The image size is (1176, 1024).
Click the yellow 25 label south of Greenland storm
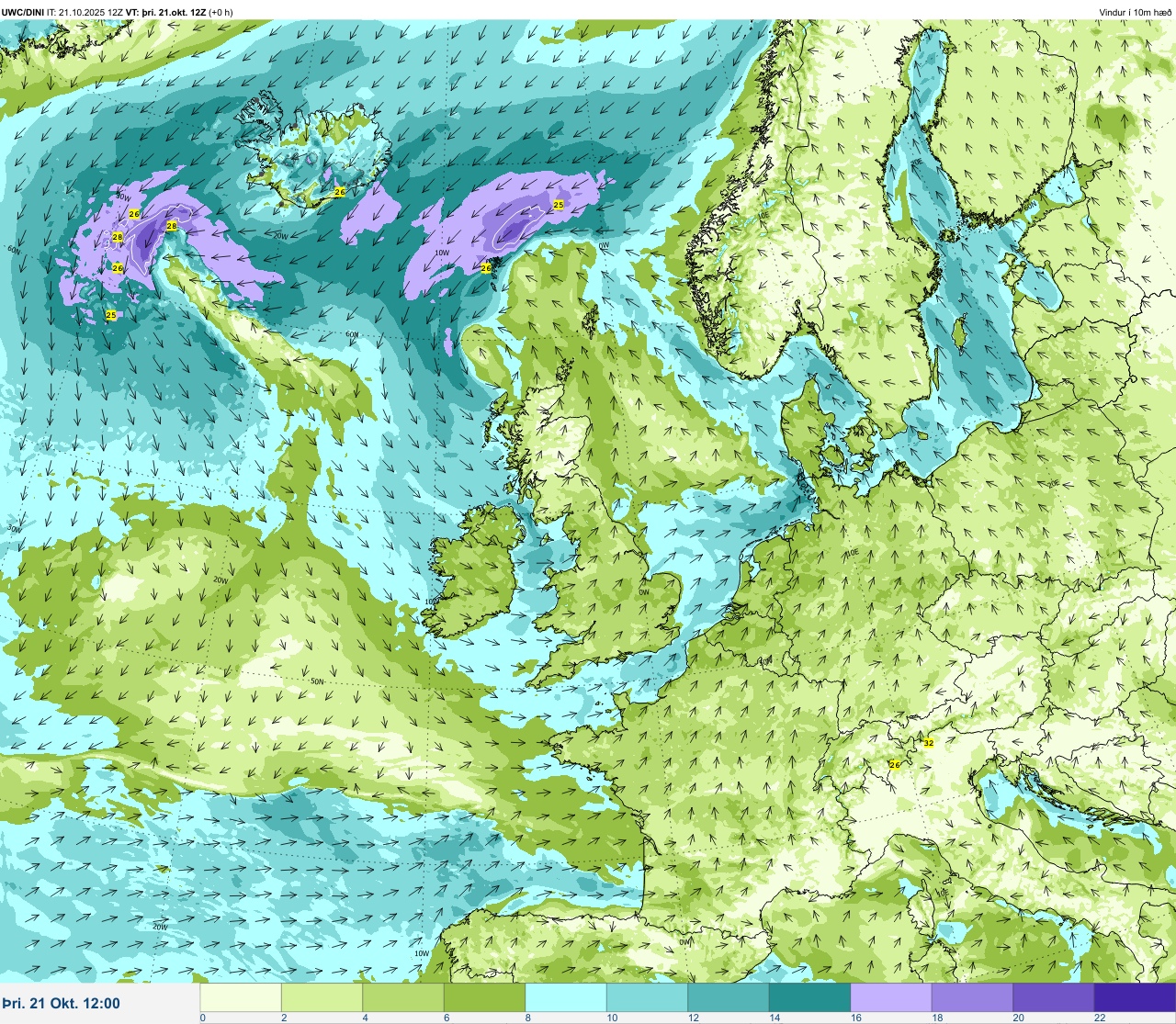111,315
